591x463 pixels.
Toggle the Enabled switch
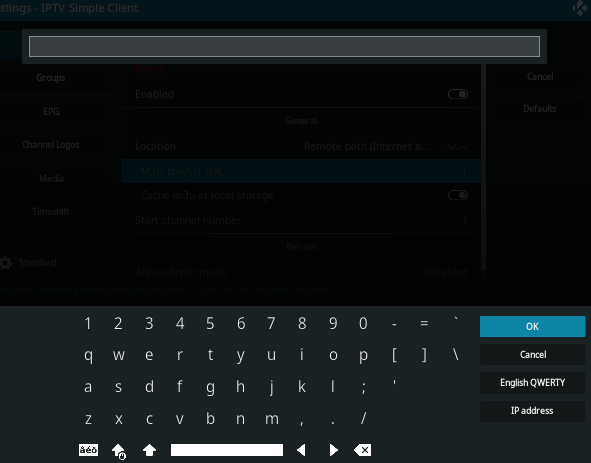pyautogui.click(x=458, y=94)
